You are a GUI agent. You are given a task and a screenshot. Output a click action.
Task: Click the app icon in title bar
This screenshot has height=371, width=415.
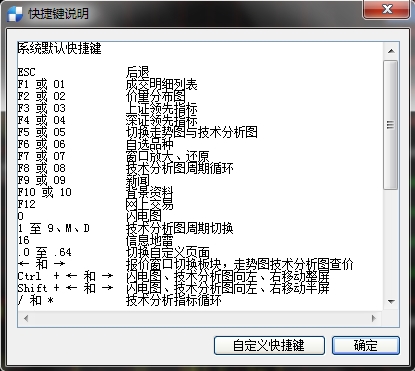(x=15, y=14)
